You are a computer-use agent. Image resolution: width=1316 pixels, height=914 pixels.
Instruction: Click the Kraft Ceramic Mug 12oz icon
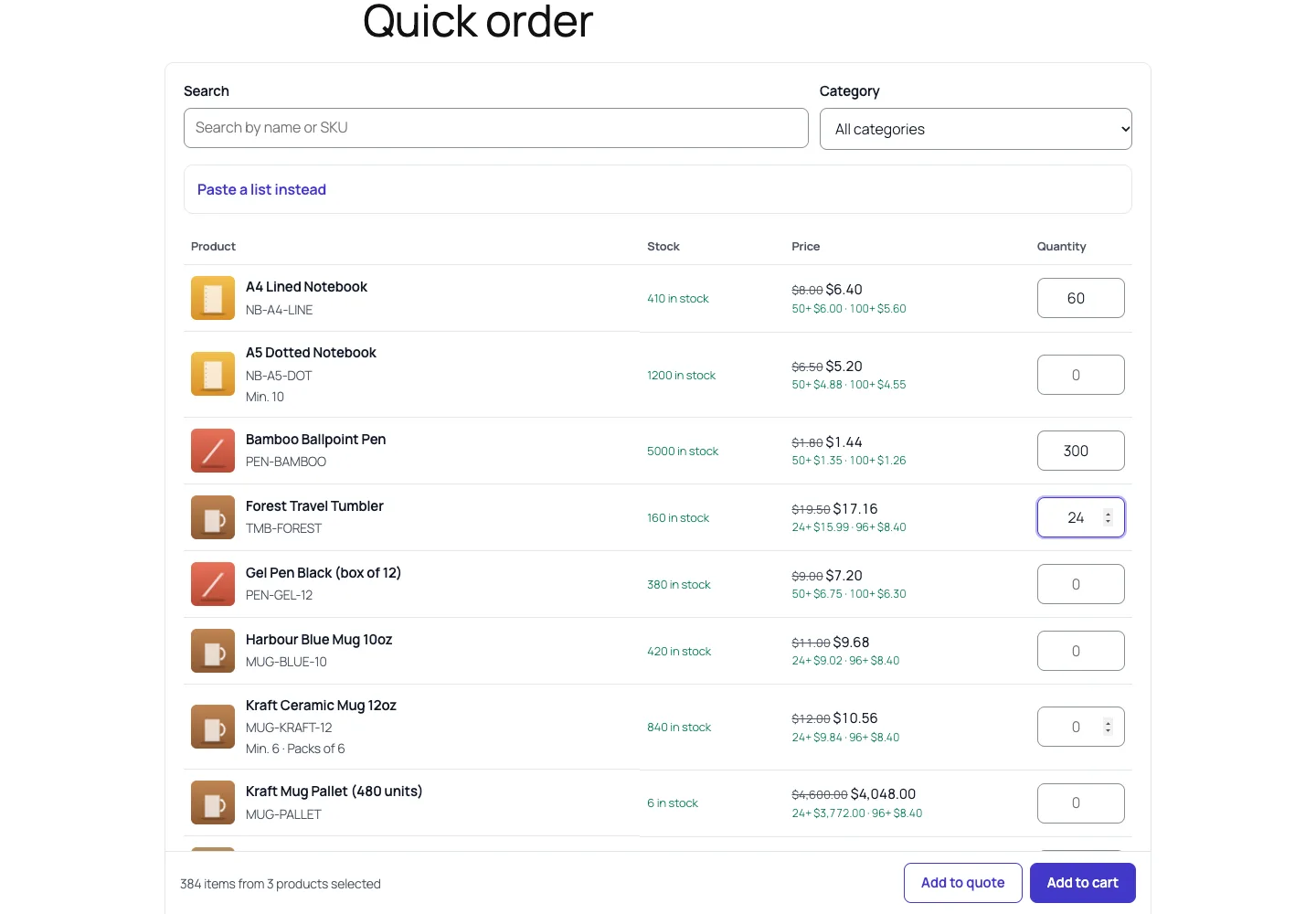click(x=213, y=727)
